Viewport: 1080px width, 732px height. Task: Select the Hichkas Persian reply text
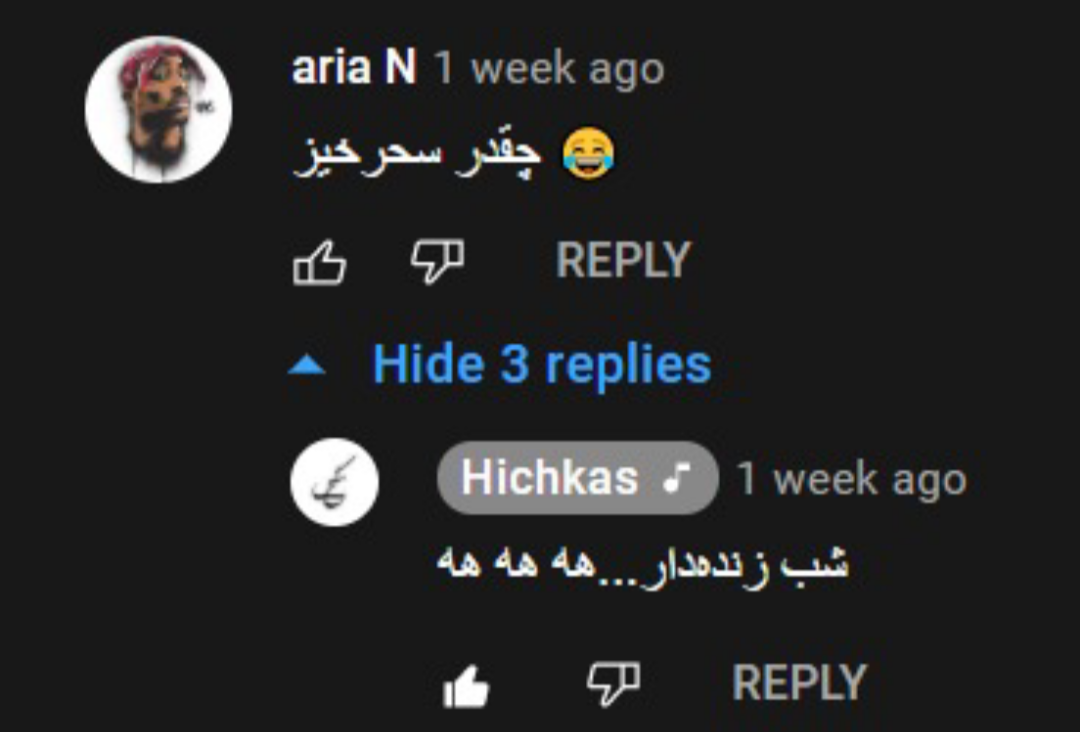pos(643,565)
